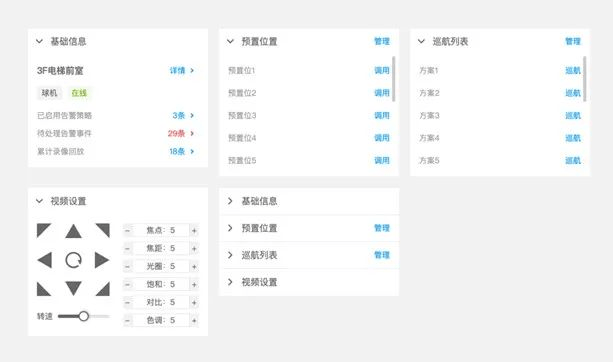
Task: Start 巡航 for 方案1
Action: pyautogui.click(x=573, y=70)
